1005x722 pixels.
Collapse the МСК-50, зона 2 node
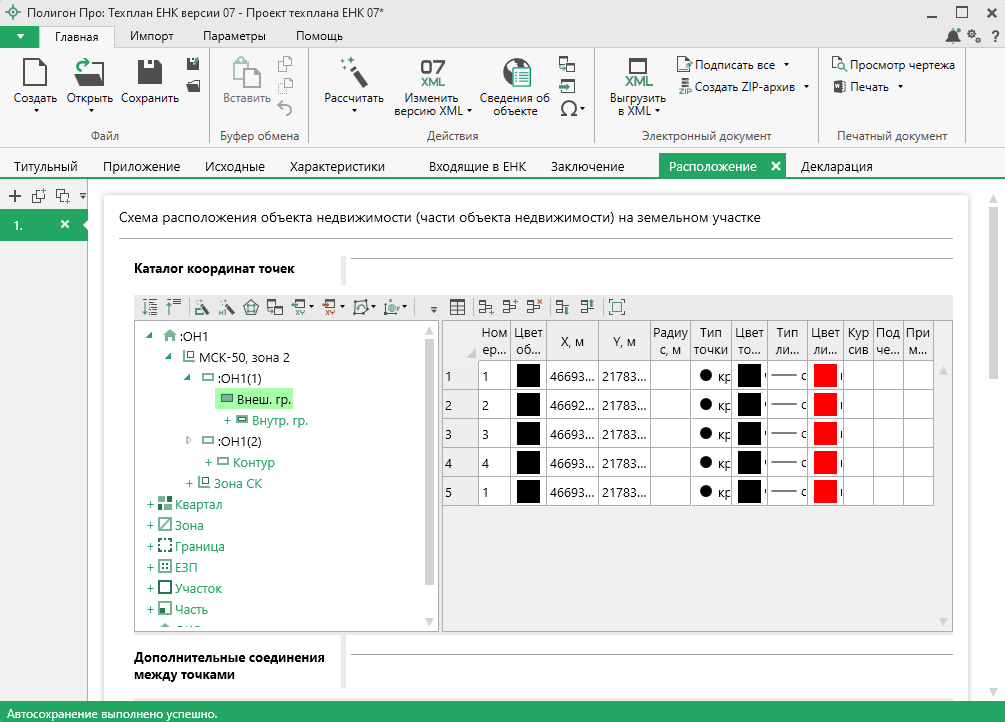point(167,357)
